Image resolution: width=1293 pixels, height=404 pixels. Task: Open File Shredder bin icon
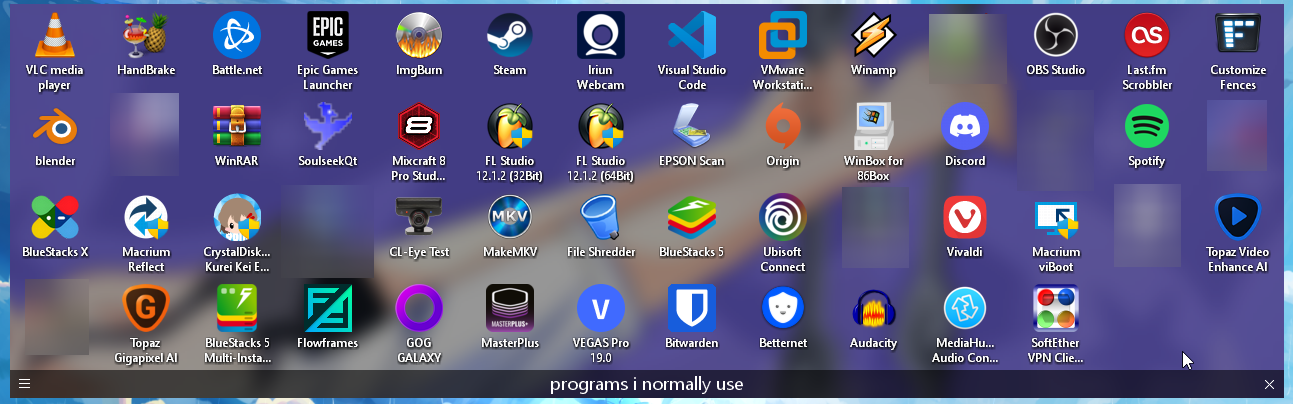pyautogui.click(x=601, y=219)
